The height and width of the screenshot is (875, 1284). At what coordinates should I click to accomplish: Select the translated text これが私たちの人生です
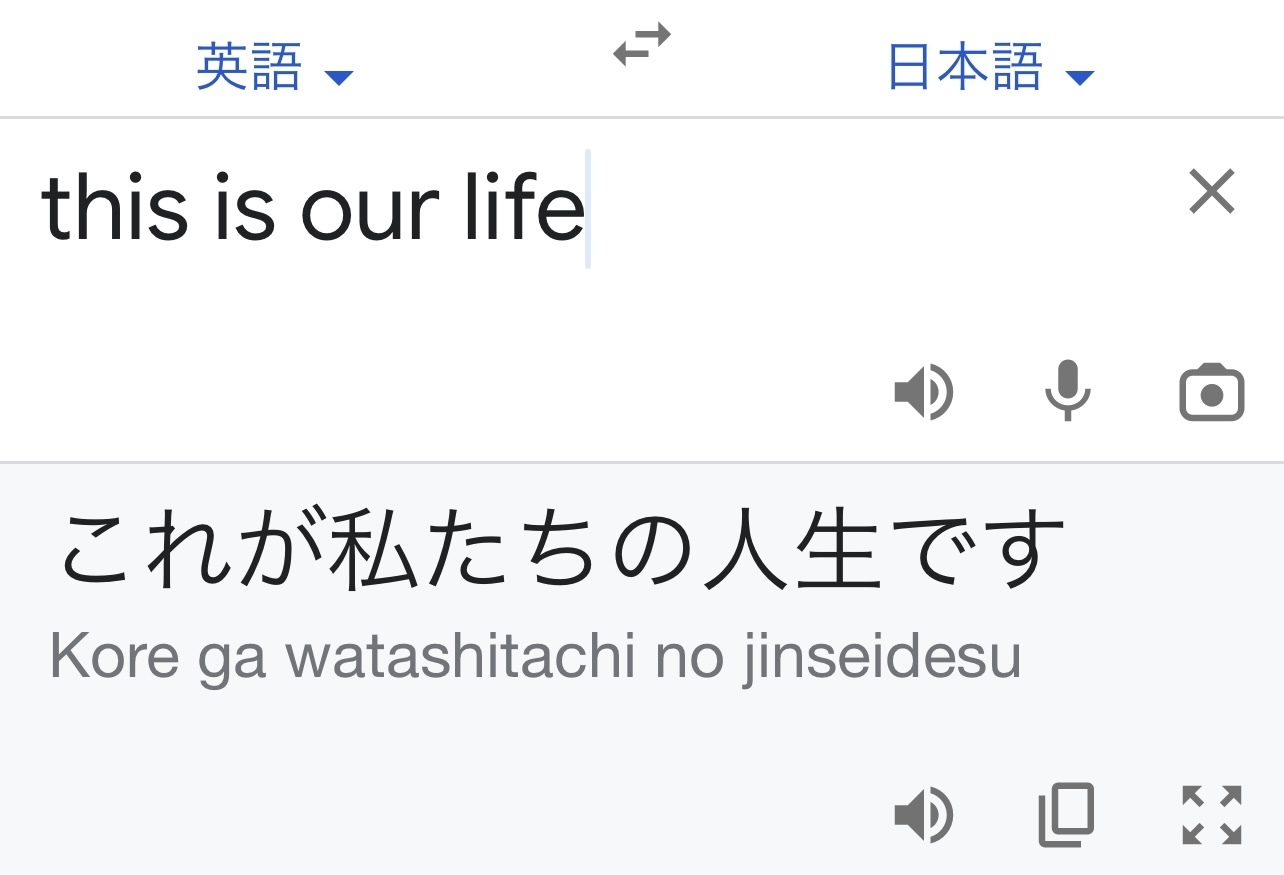pyautogui.click(x=562, y=550)
